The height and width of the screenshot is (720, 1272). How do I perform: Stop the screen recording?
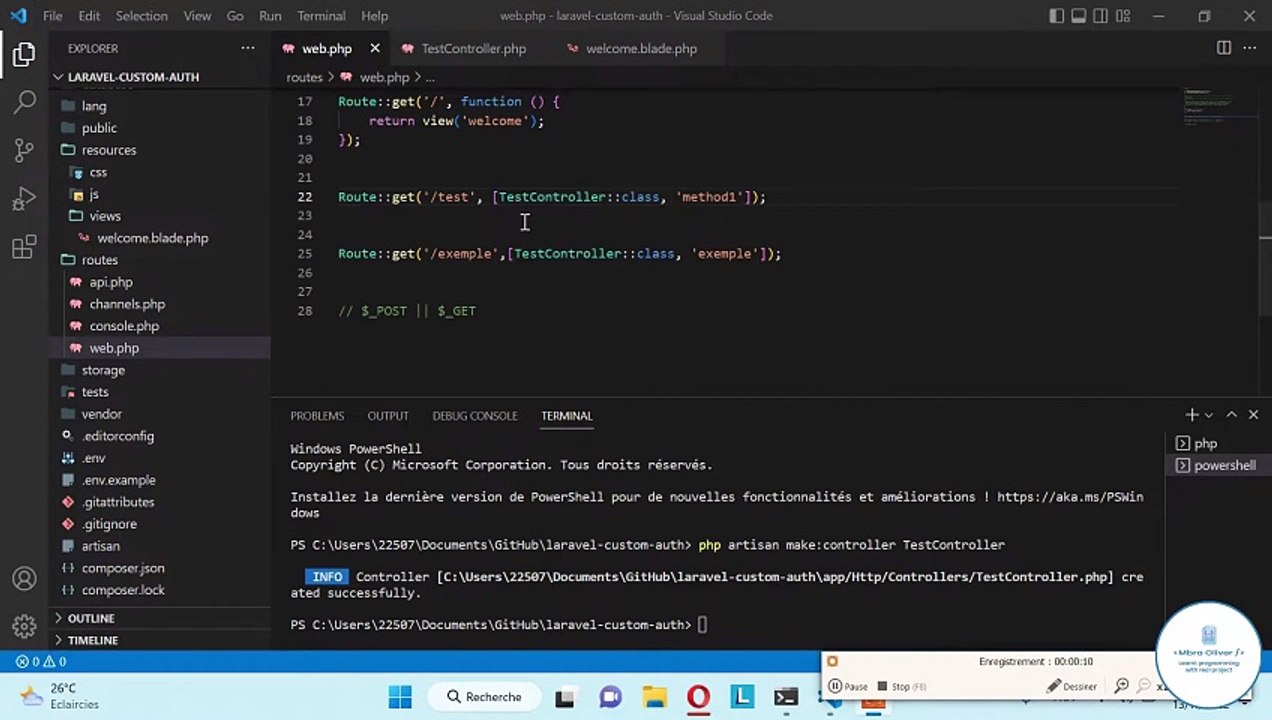click(x=901, y=686)
